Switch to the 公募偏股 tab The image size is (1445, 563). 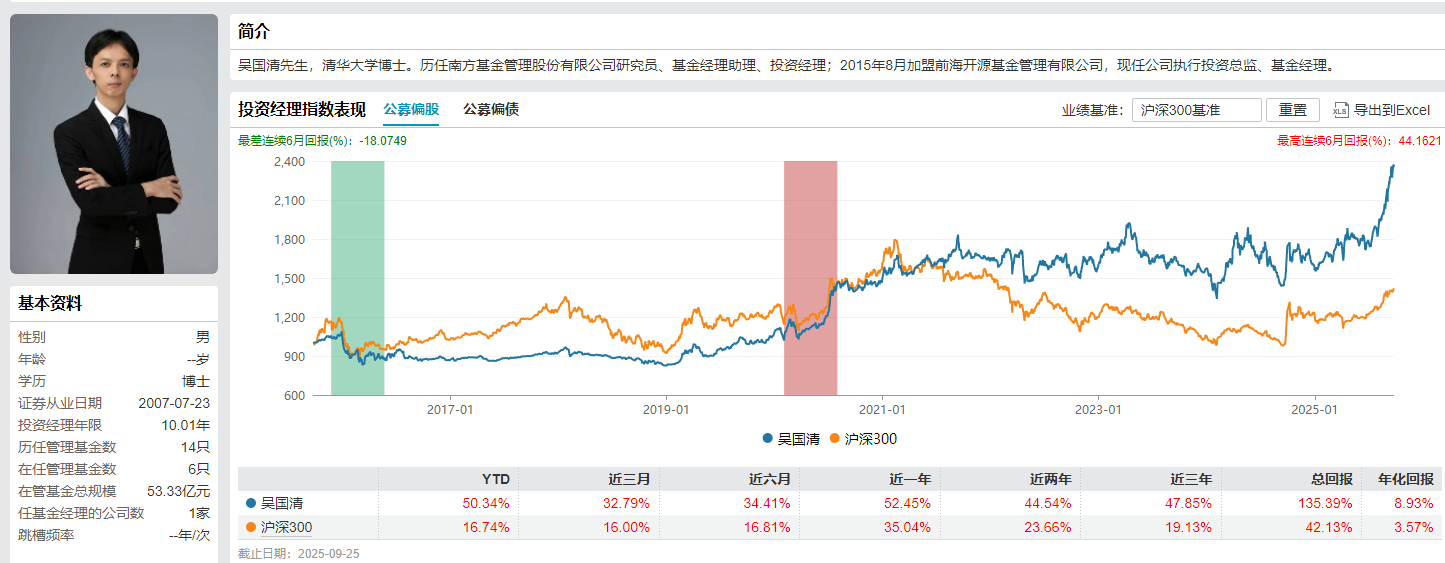pyautogui.click(x=411, y=110)
